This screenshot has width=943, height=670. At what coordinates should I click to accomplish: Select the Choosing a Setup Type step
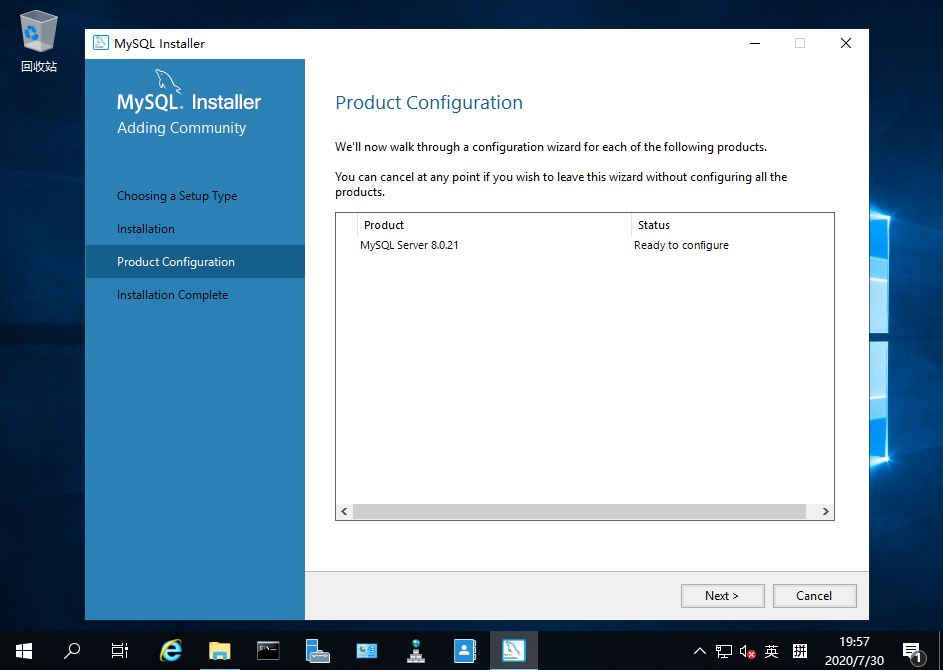tap(177, 195)
